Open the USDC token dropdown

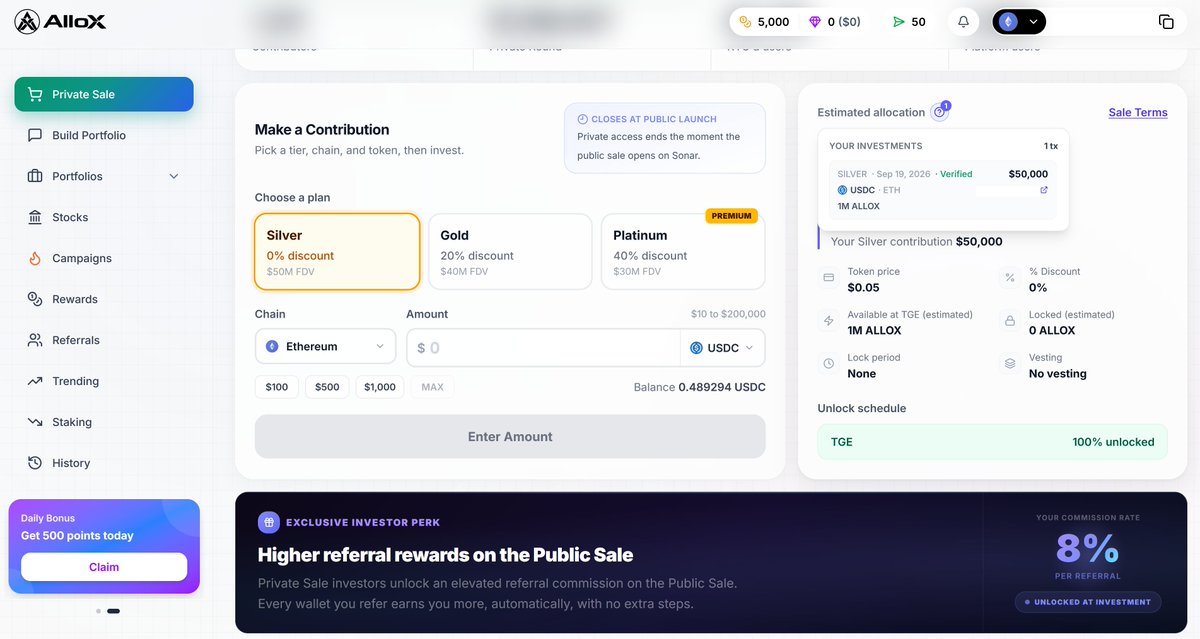pos(723,348)
